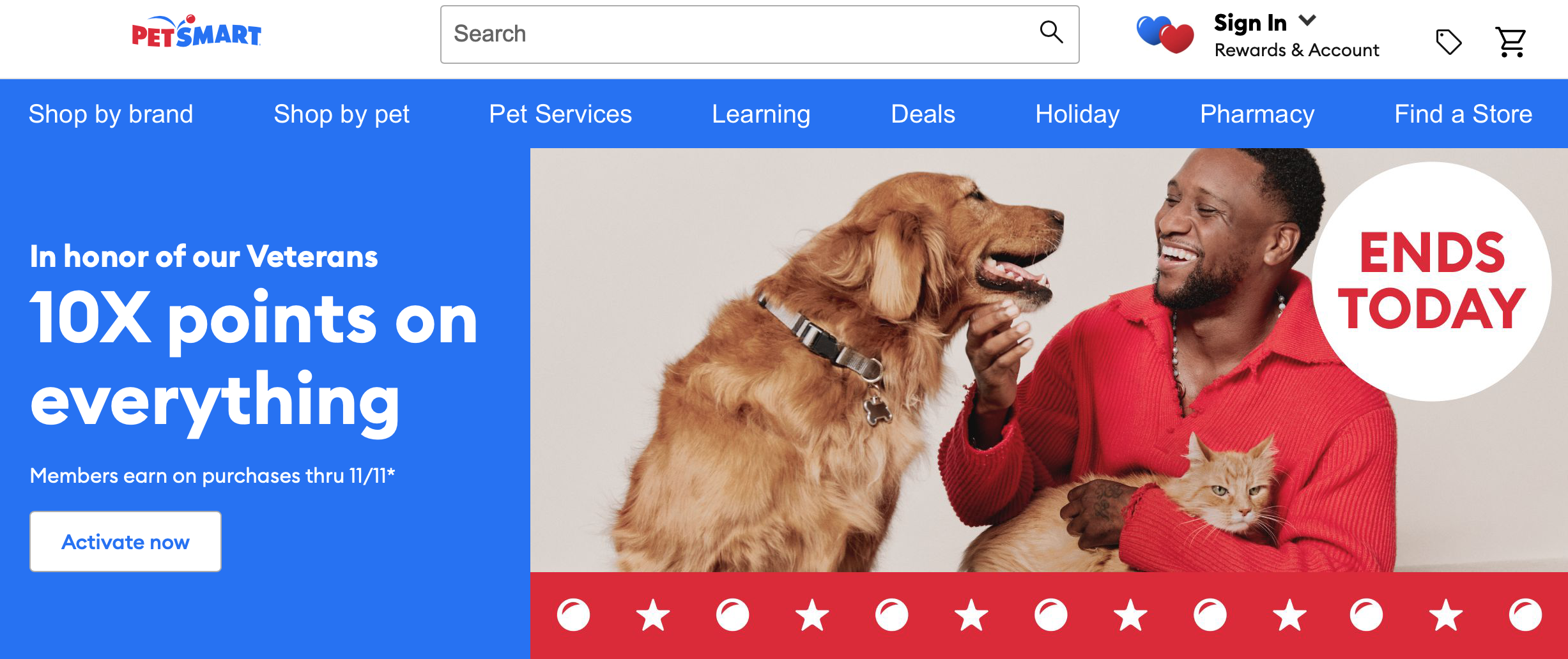
Task: Click the price tag deals icon
Action: [x=1449, y=42]
